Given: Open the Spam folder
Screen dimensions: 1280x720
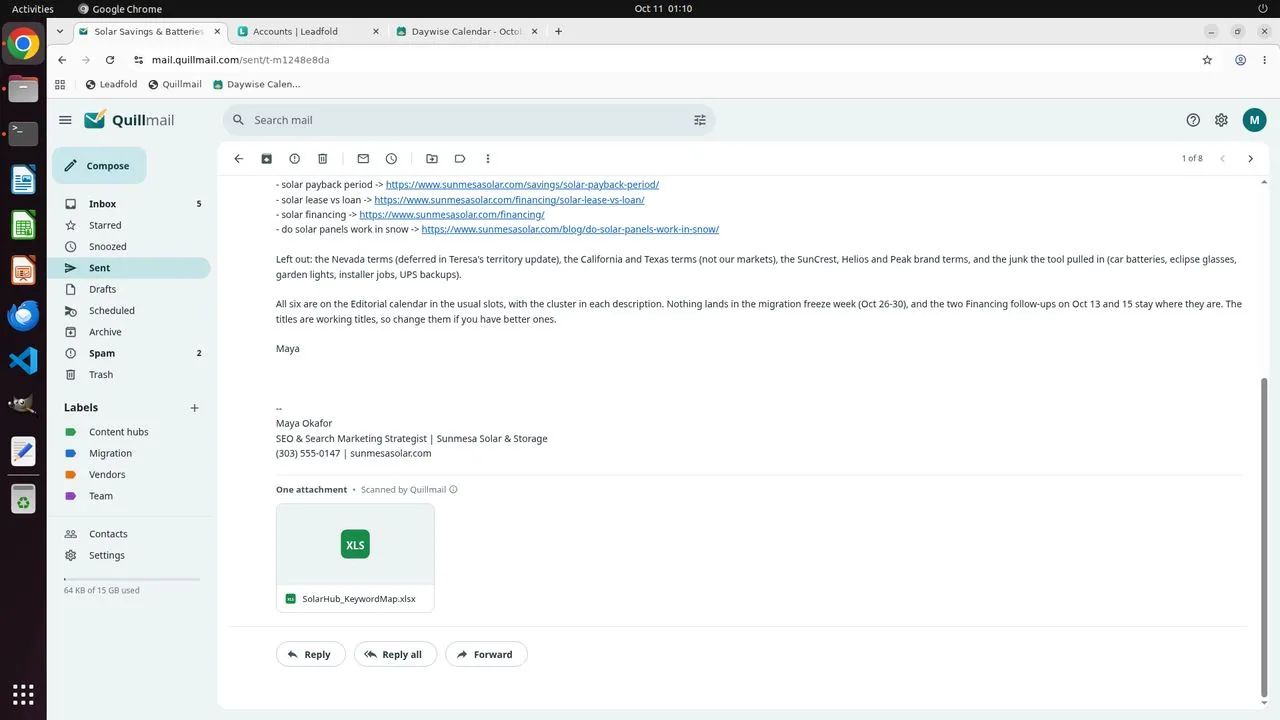Looking at the screenshot, I should coord(129,353).
